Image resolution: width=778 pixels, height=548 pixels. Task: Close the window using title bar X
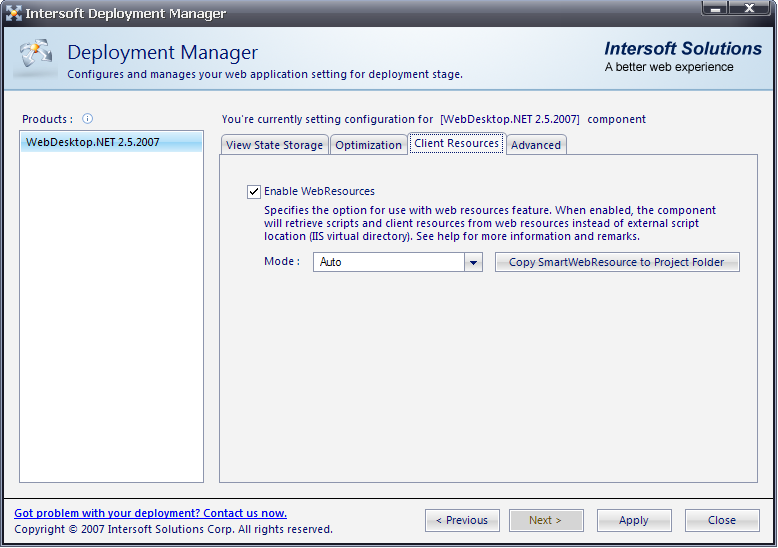[748, 9]
